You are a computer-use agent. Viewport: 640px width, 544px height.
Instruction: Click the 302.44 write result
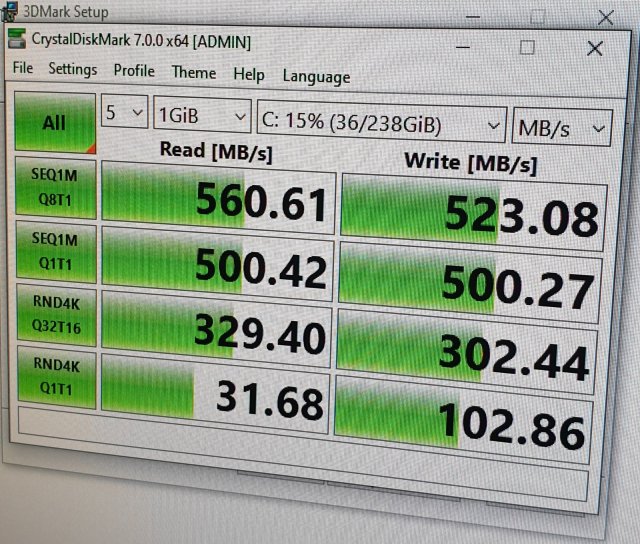point(467,352)
